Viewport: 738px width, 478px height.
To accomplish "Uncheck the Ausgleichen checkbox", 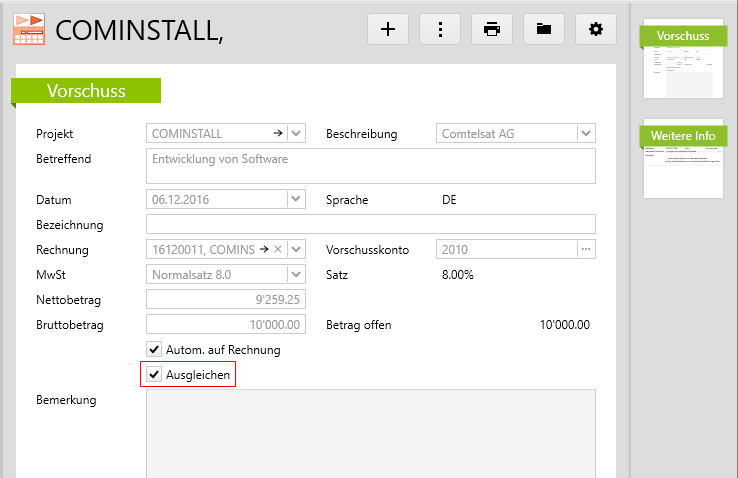I will click(x=155, y=375).
